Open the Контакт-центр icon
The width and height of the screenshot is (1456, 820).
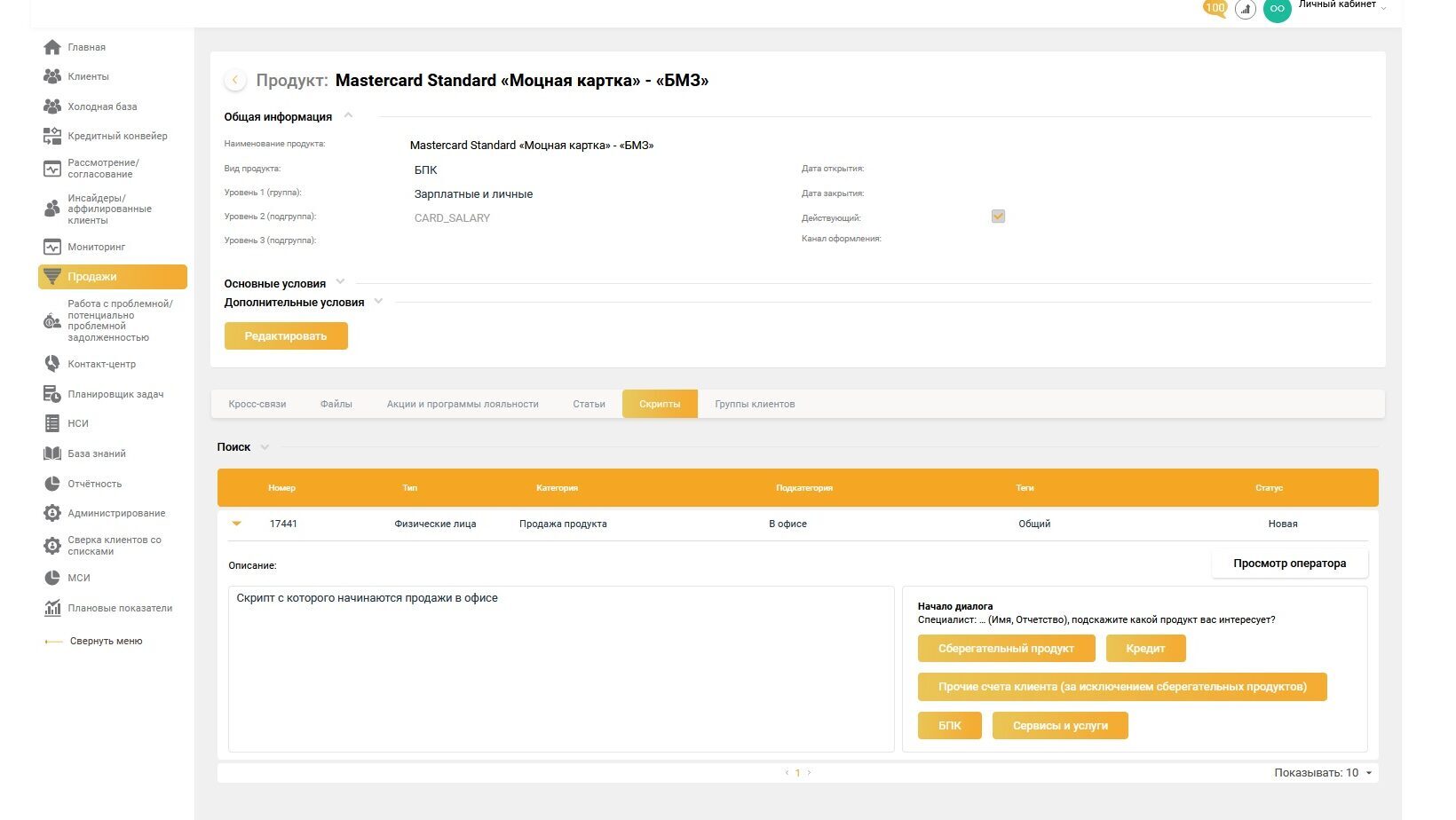[x=52, y=364]
